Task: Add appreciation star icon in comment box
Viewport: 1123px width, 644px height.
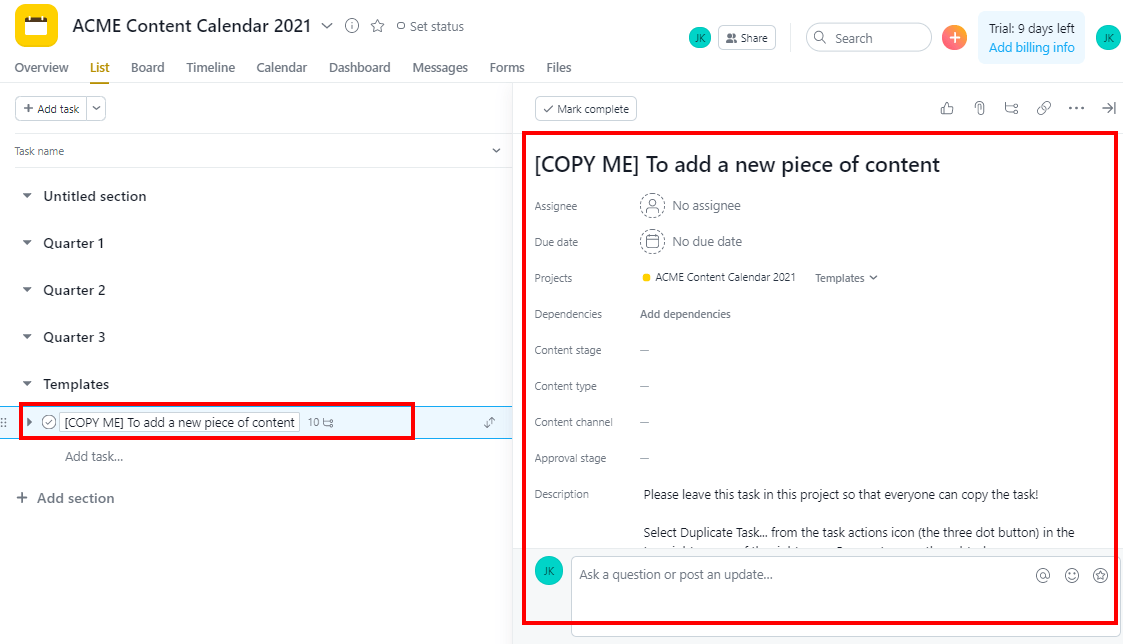Action: tap(1100, 575)
